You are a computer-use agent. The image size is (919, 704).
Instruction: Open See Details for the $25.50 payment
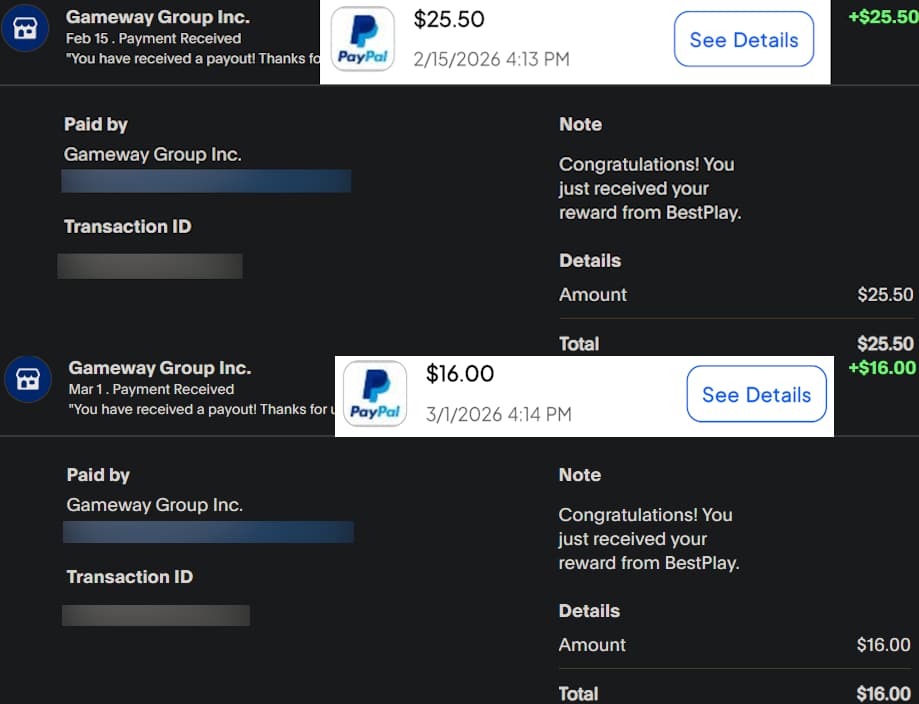pyautogui.click(x=743, y=40)
